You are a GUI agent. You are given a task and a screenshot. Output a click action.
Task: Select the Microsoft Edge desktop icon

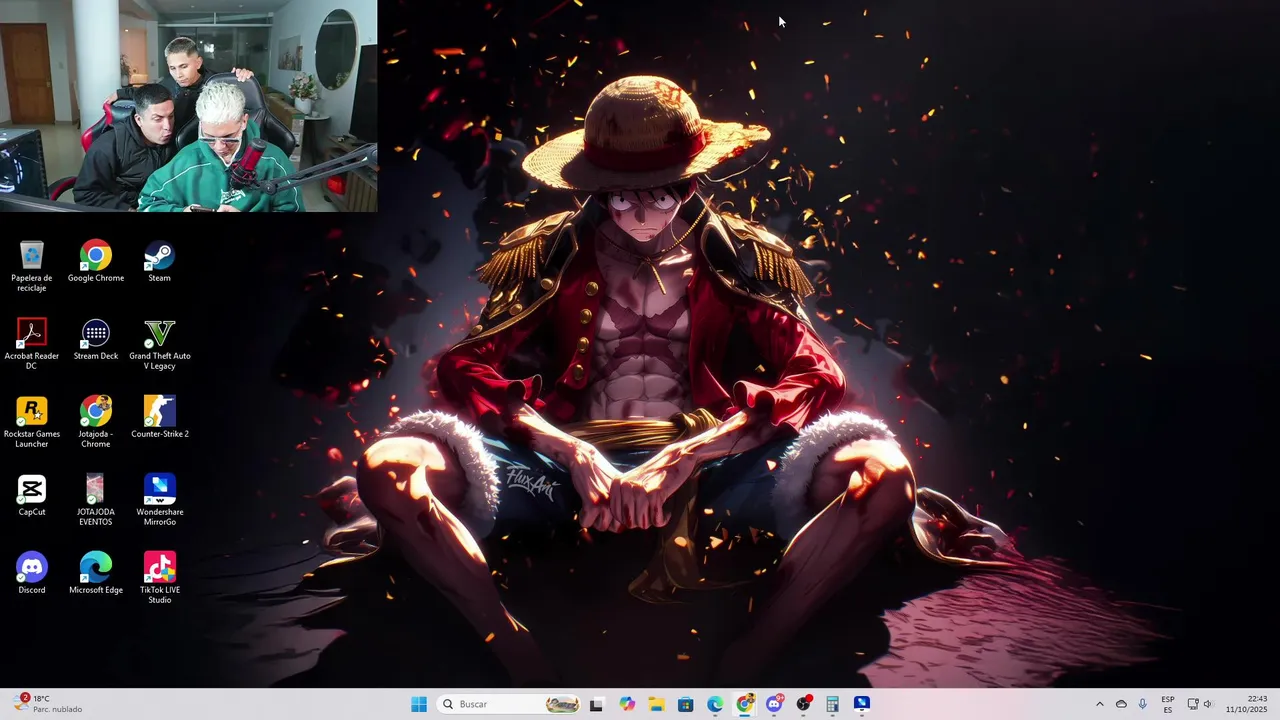[x=96, y=573]
